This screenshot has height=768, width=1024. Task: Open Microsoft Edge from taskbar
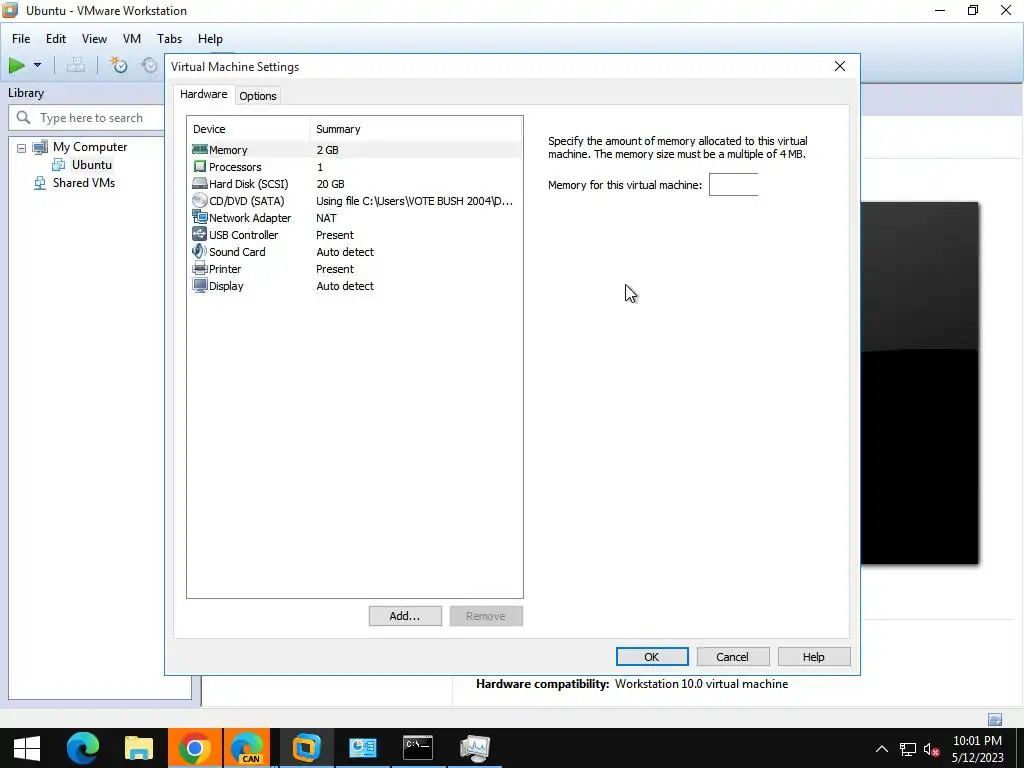coord(83,748)
